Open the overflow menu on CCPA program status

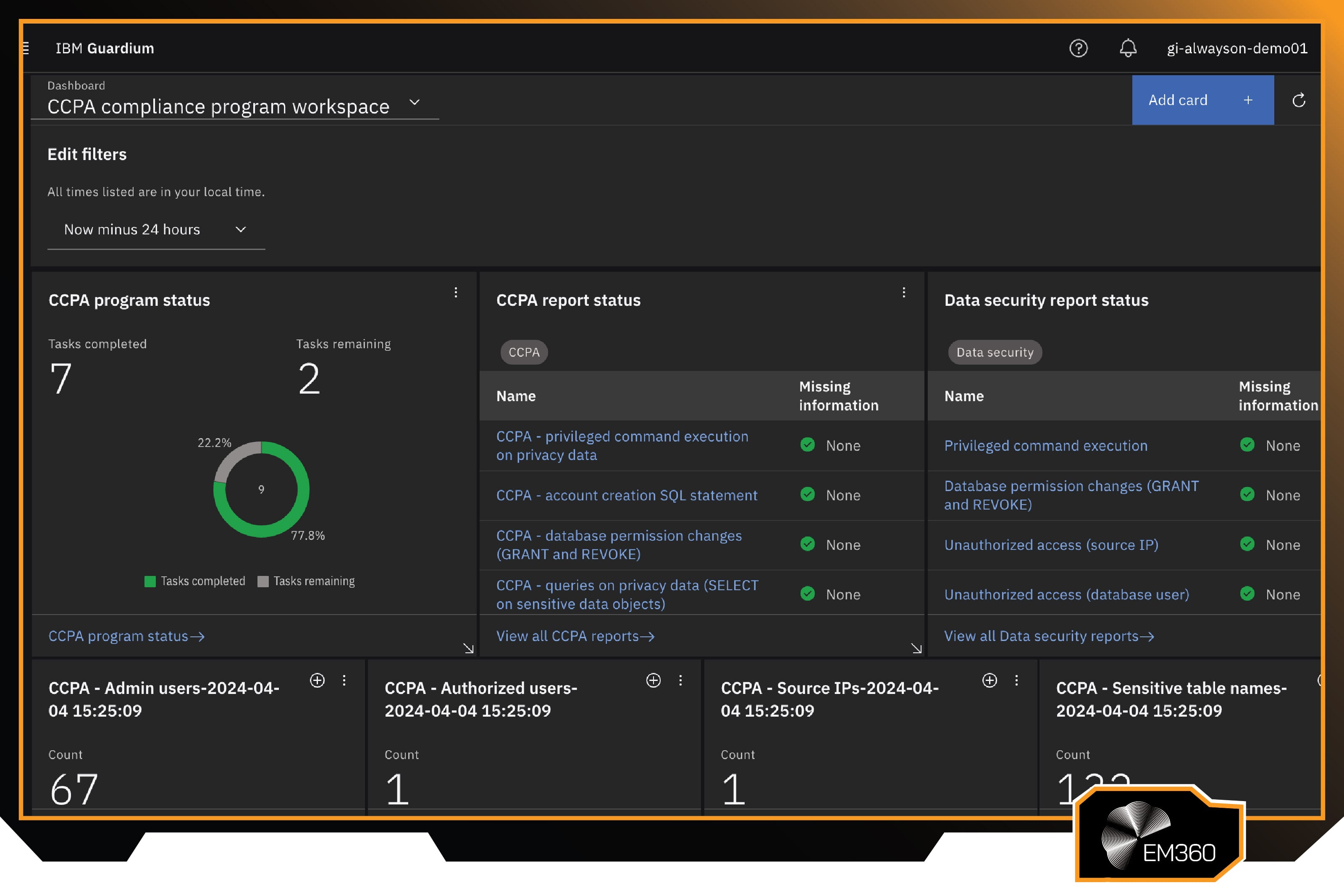455,292
